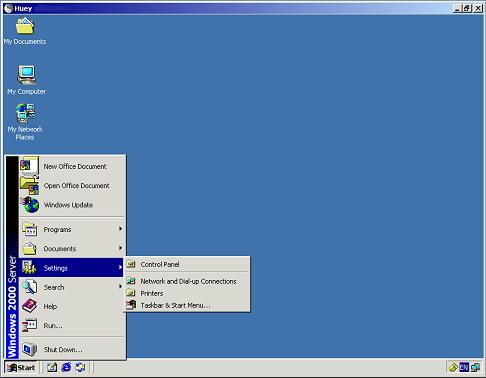Choose Shut Down... in the Start menu
This screenshot has width=486, height=378.
click(x=72, y=349)
